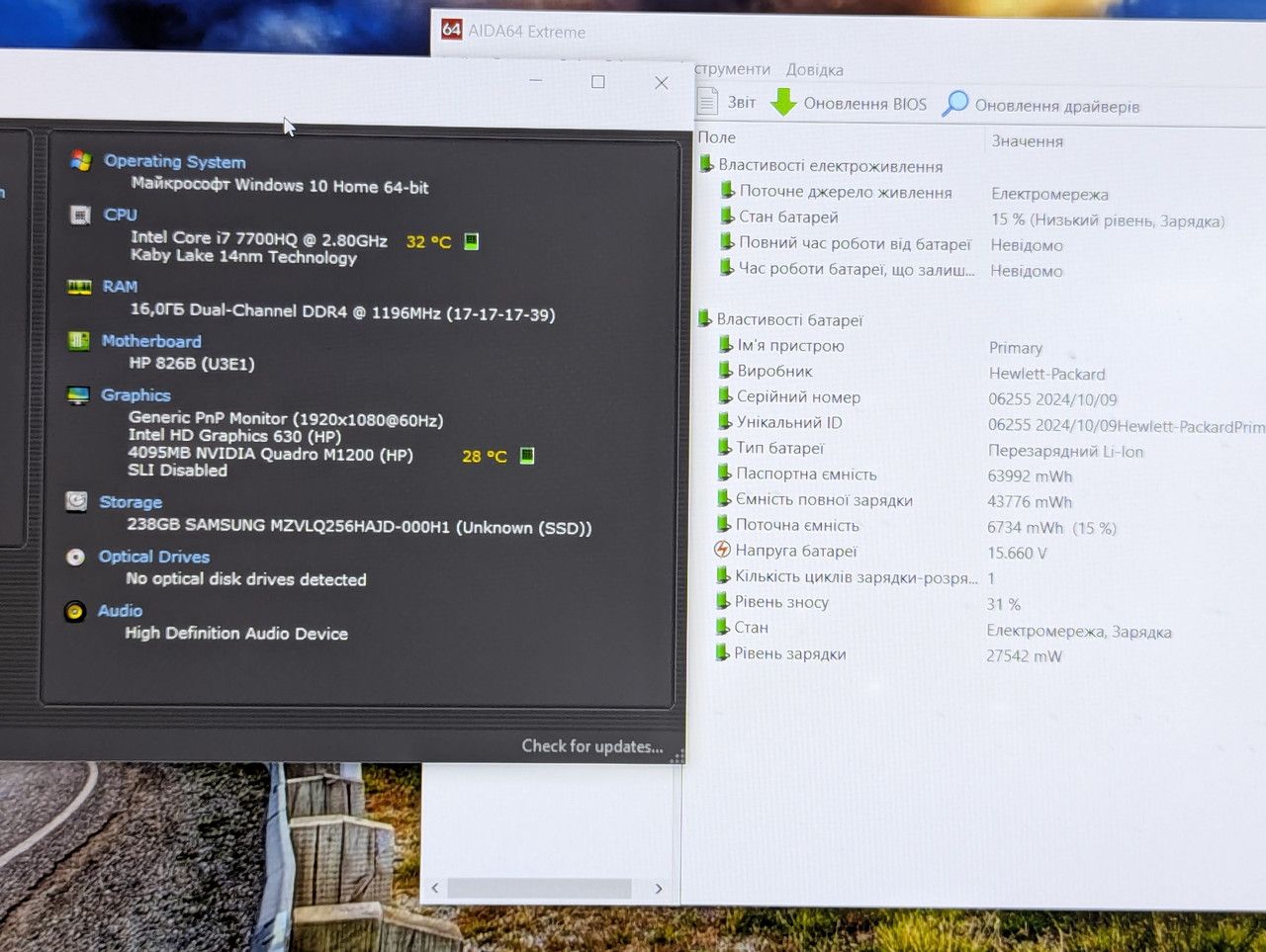Click the RAM module icon
Viewport: 1266px width, 952px height.
pyautogui.click(x=79, y=287)
